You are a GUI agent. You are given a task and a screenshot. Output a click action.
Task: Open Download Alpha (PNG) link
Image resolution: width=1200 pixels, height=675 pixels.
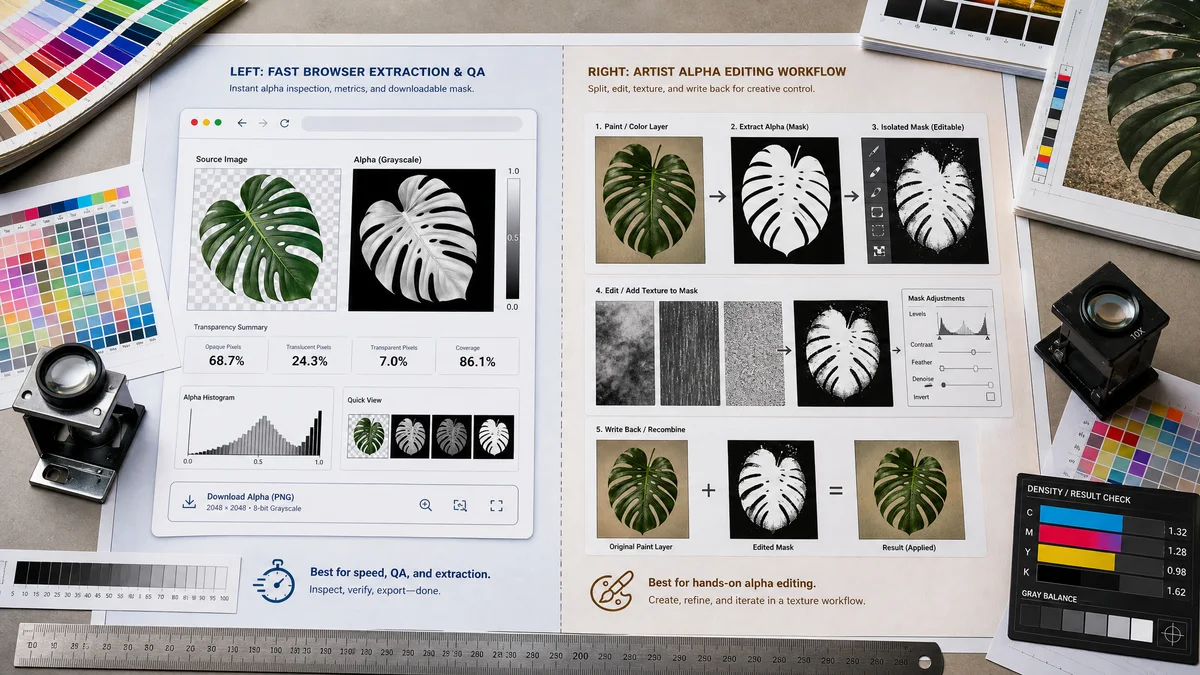pyautogui.click(x=250, y=497)
